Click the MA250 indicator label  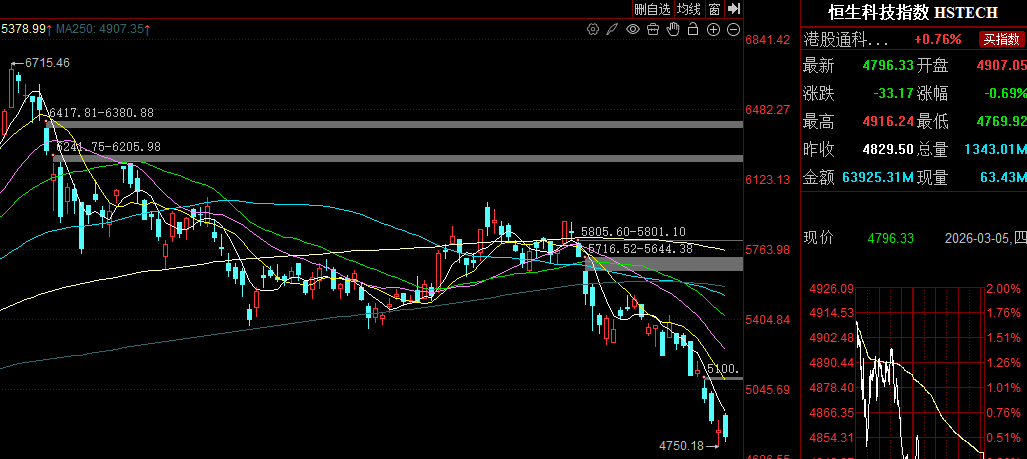[x=100, y=29]
